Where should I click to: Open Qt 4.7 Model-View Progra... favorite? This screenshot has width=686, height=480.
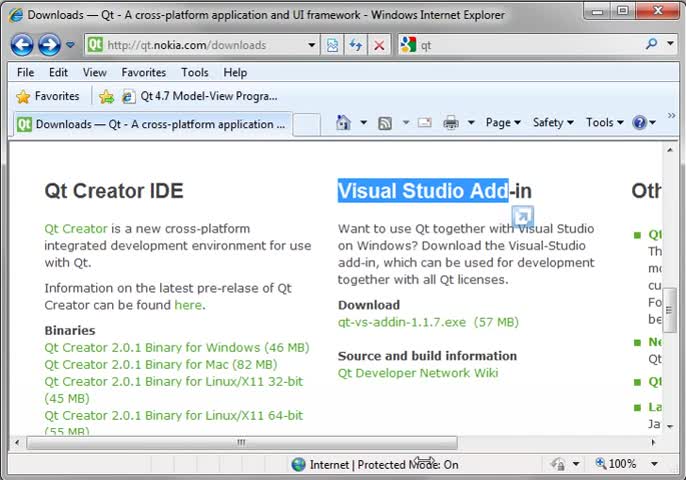[199, 96]
